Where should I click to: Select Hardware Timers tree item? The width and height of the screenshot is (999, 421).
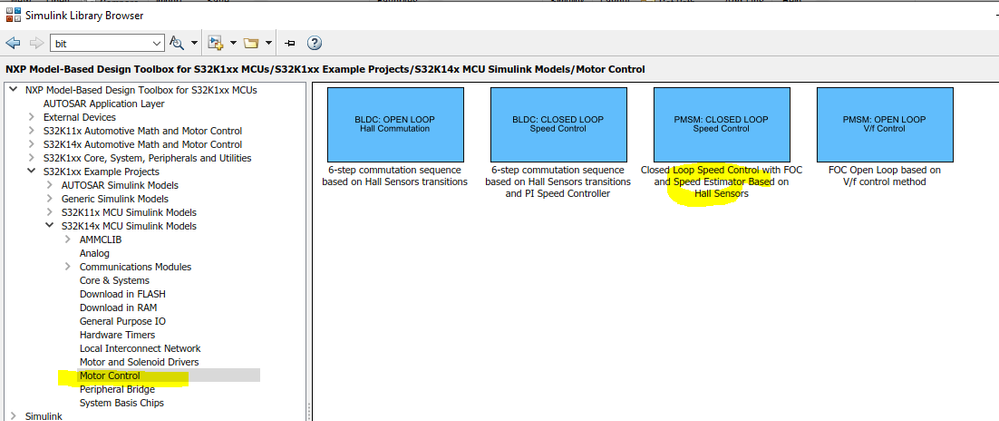(x=117, y=334)
